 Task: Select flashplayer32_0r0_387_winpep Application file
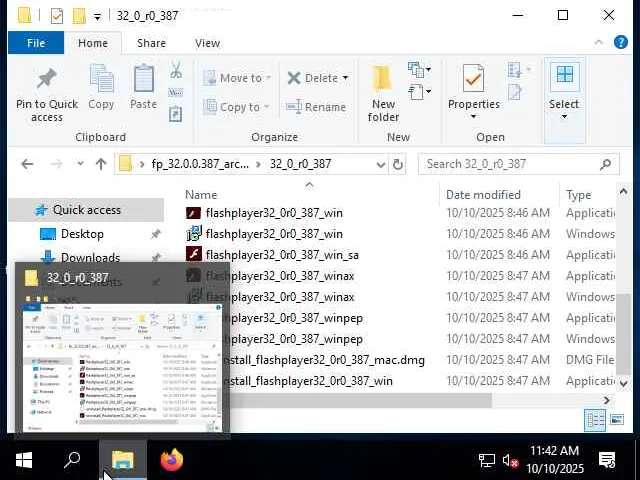(x=296, y=318)
